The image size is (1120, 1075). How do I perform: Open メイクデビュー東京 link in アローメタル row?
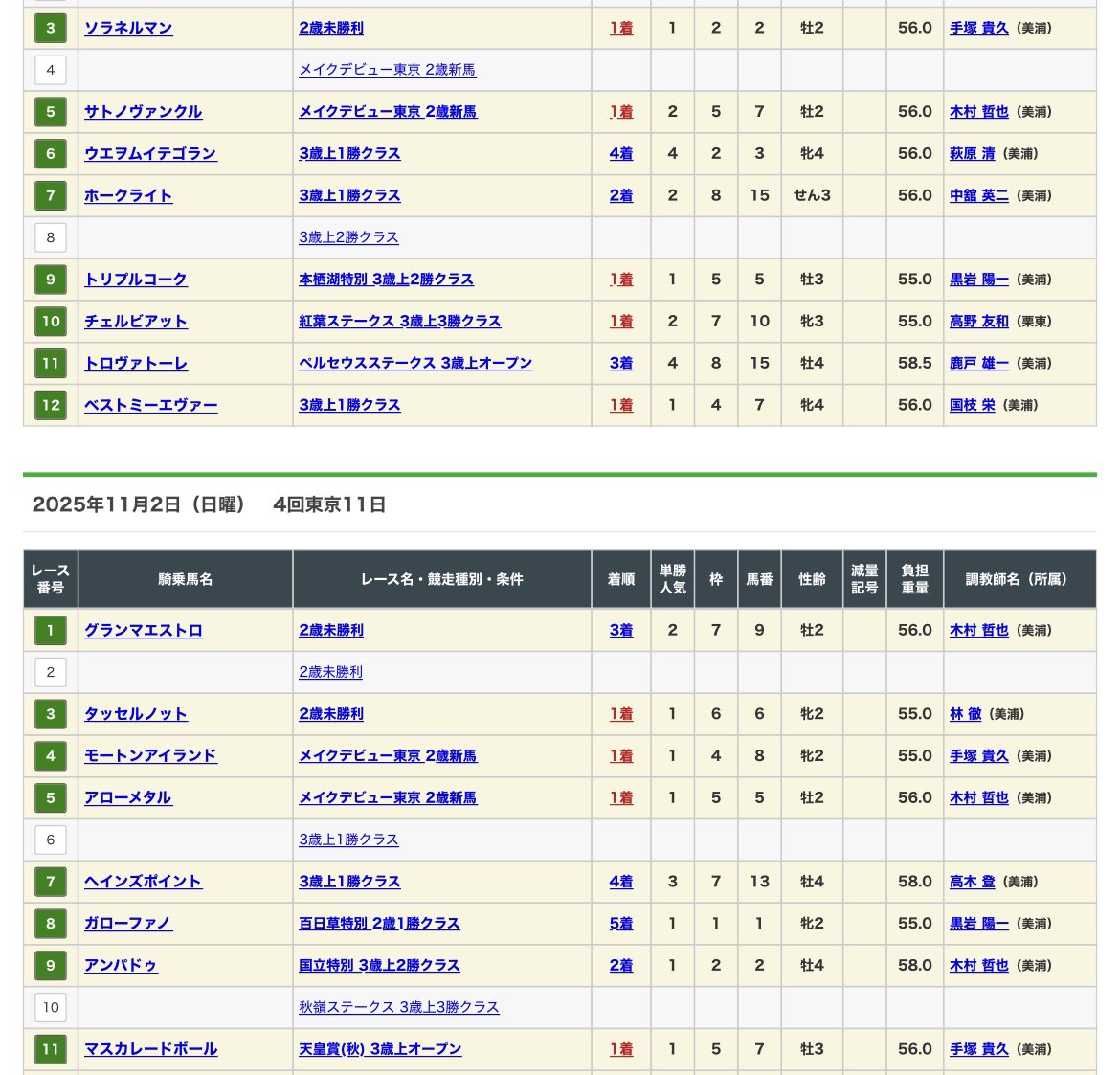[388, 797]
